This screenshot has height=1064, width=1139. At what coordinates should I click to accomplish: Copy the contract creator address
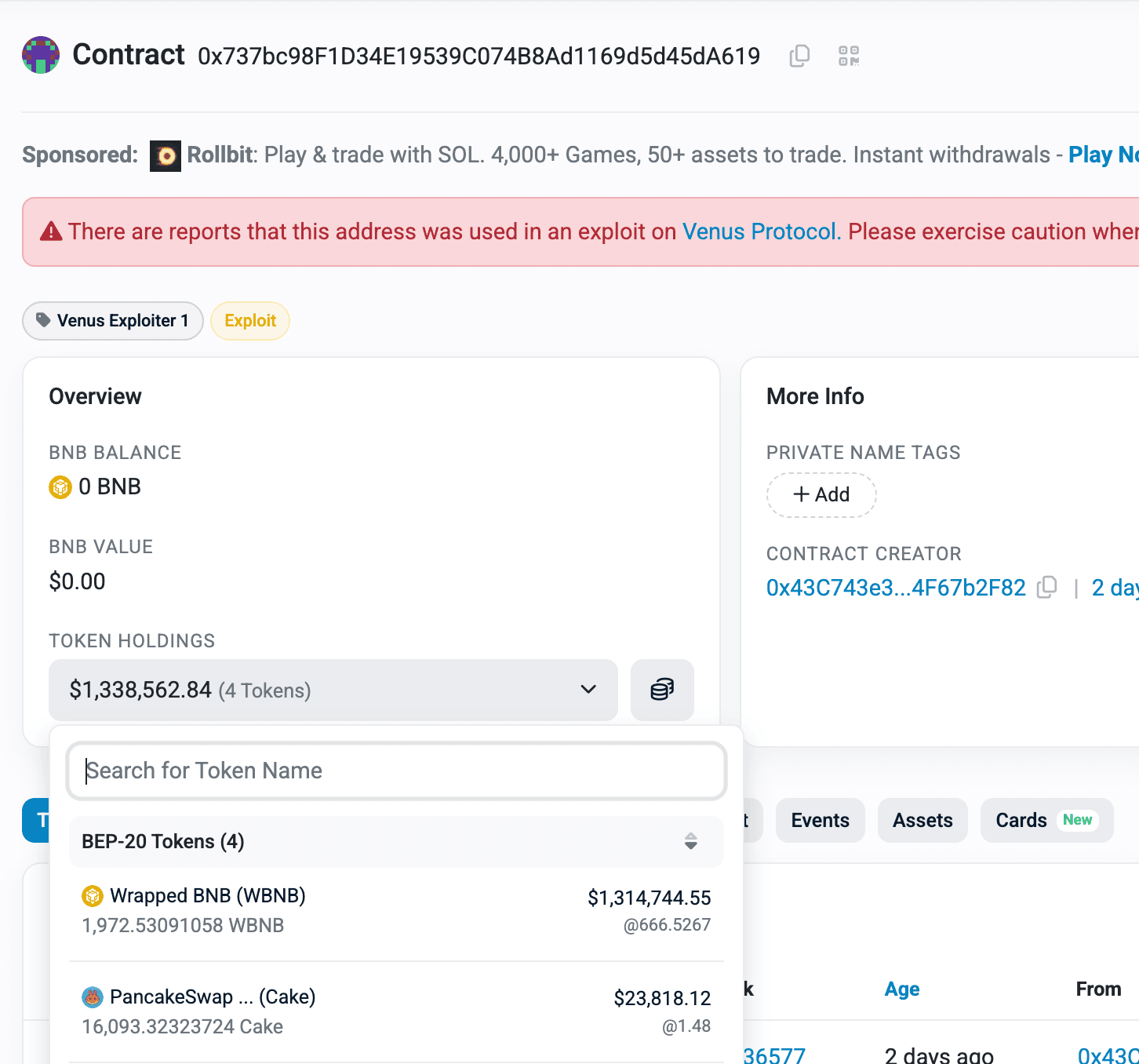pyautogui.click(x=1046, y=588)
